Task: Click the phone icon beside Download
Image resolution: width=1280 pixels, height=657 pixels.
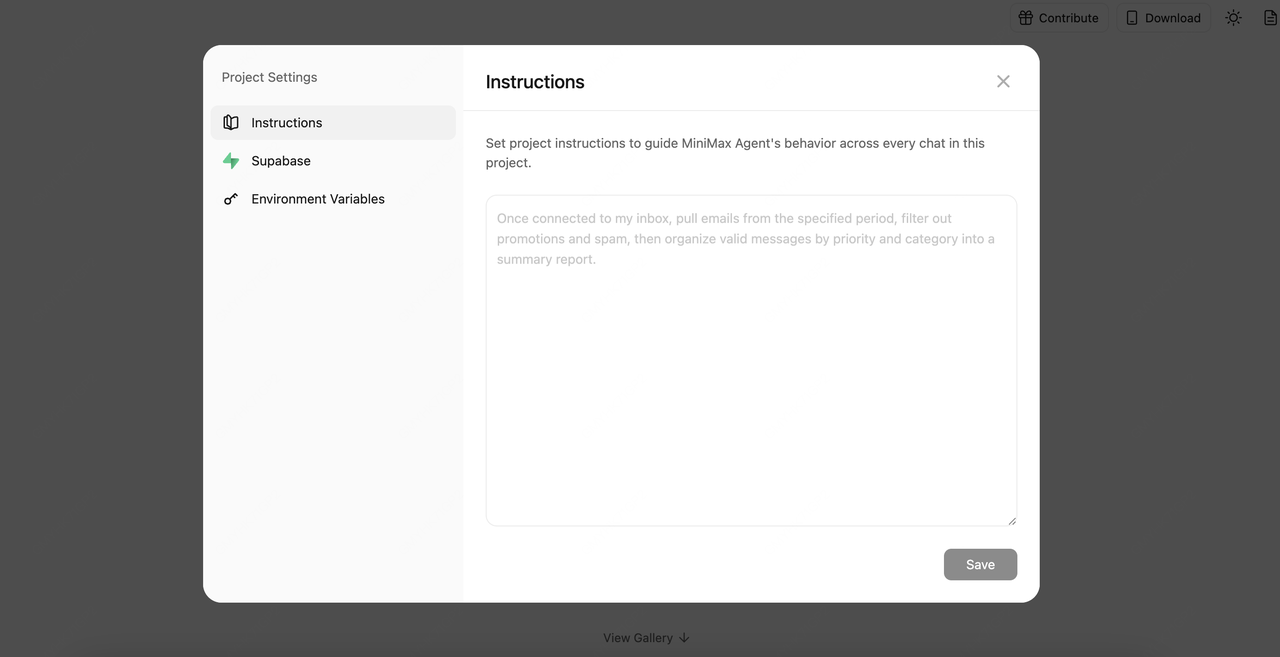Action: [1132, 18]
